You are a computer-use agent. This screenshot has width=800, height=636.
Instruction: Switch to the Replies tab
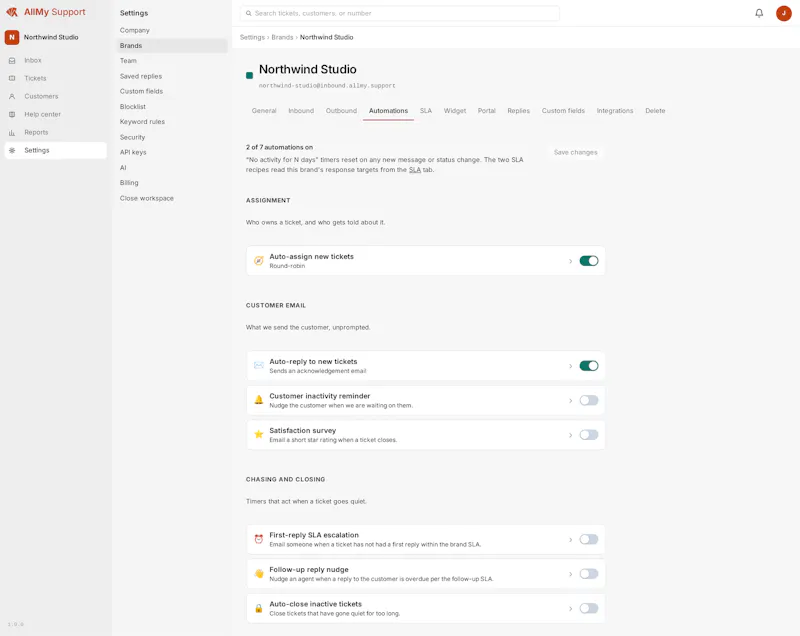point(518,111)
